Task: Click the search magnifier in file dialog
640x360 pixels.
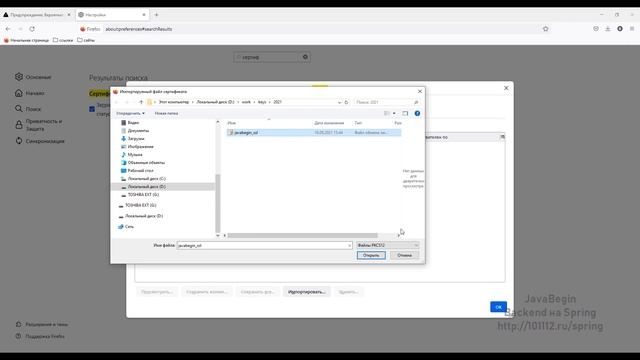Action: tap(416, 102)
